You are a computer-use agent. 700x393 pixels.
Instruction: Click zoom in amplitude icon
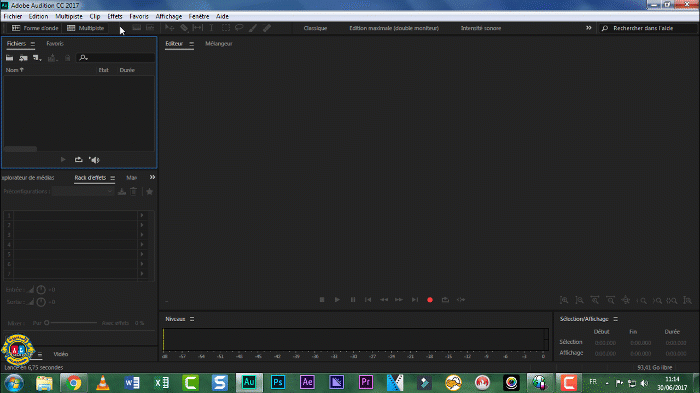coord(564,301)
